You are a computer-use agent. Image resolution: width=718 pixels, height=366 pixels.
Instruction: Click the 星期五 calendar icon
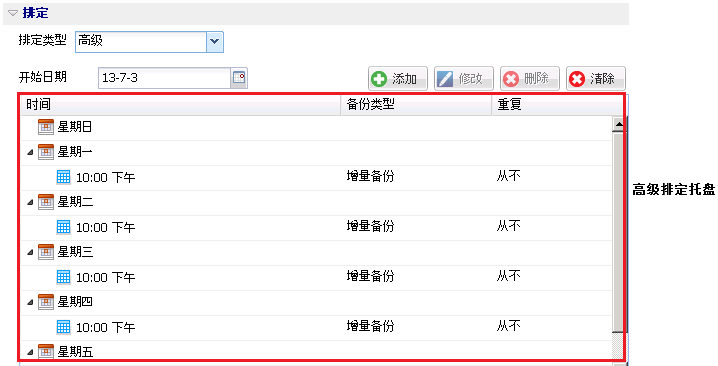pos(46,351)
